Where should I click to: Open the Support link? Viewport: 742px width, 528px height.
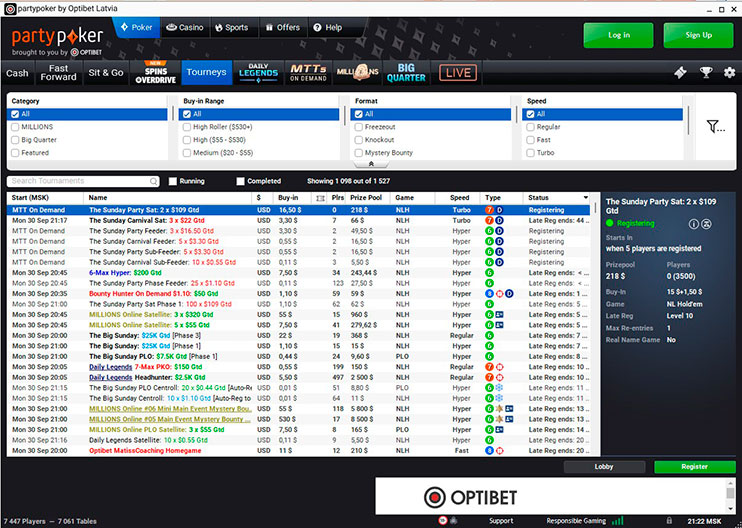point(501,521)
